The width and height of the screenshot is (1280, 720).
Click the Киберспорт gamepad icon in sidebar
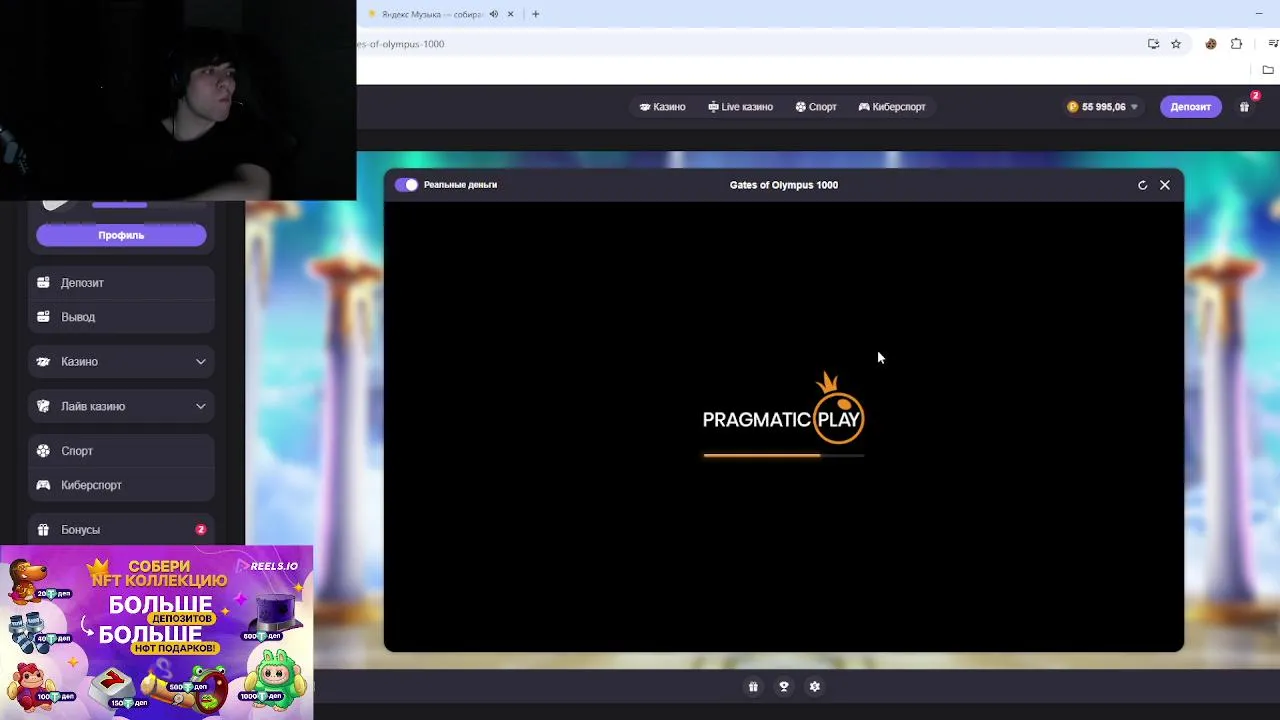(x=43, y=485)
